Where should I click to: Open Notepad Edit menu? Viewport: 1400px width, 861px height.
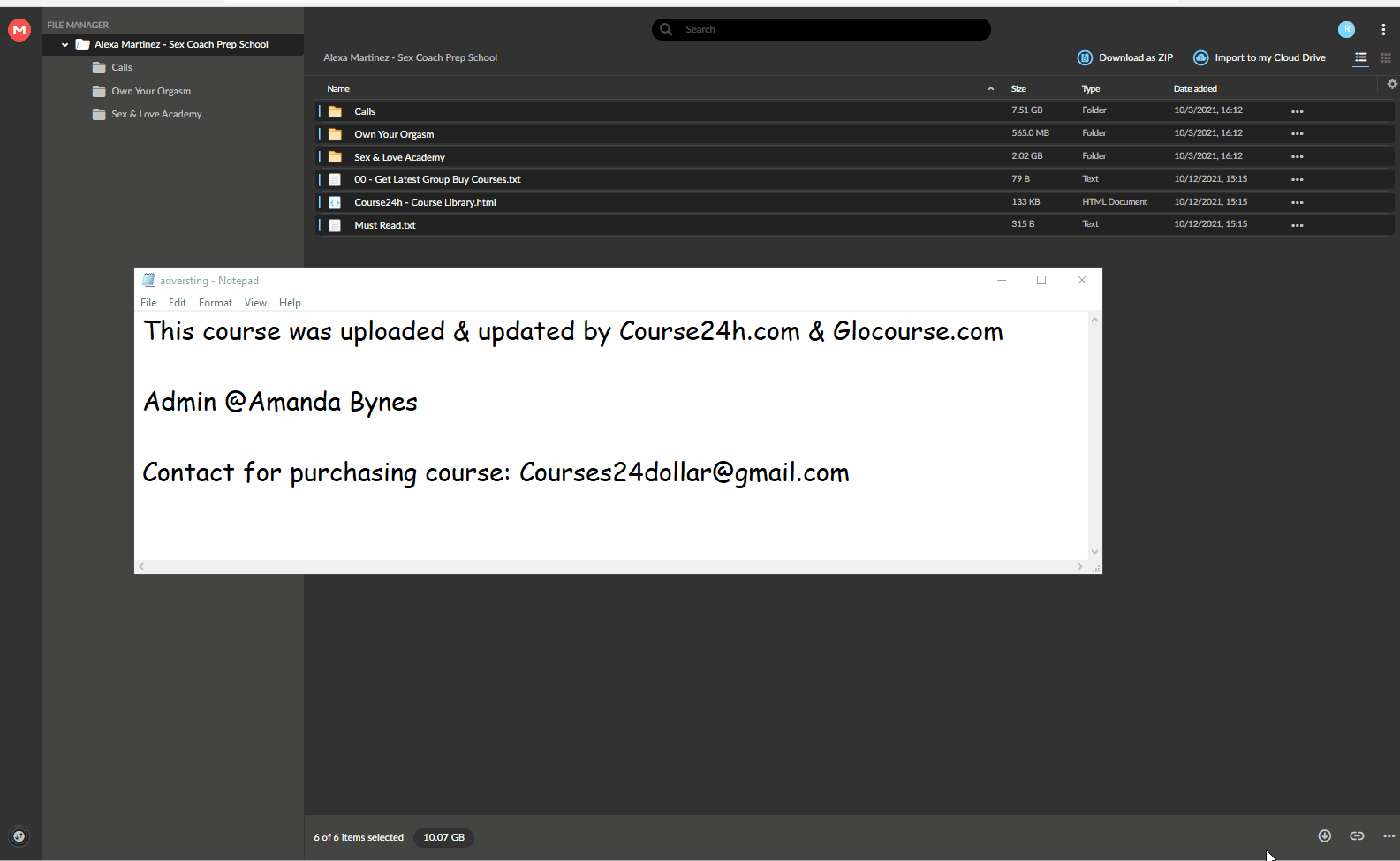(x=178, y=302)
